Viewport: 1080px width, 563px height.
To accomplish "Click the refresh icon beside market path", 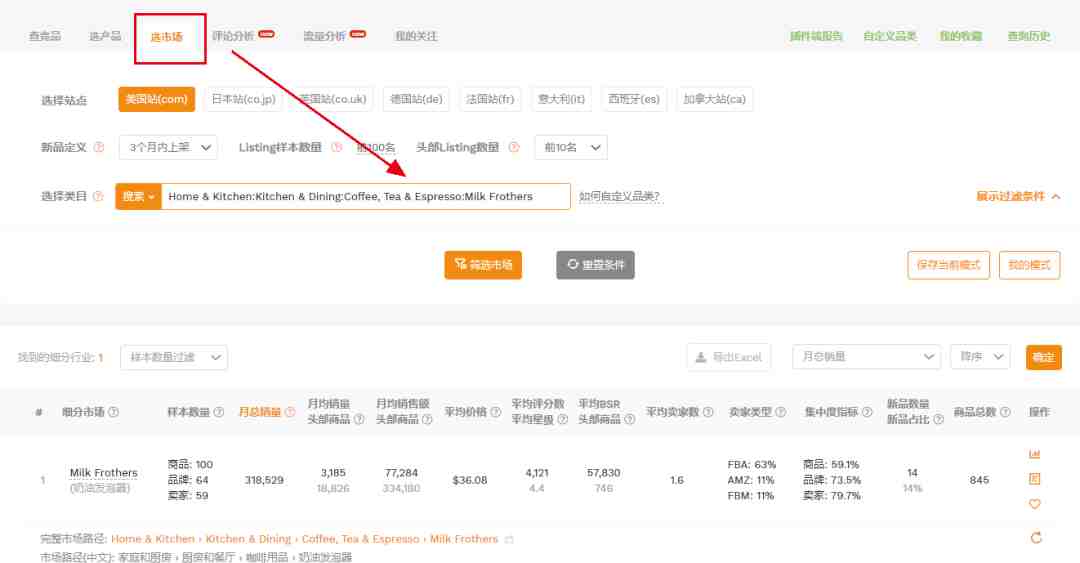I will click(x=1036, y=538).
